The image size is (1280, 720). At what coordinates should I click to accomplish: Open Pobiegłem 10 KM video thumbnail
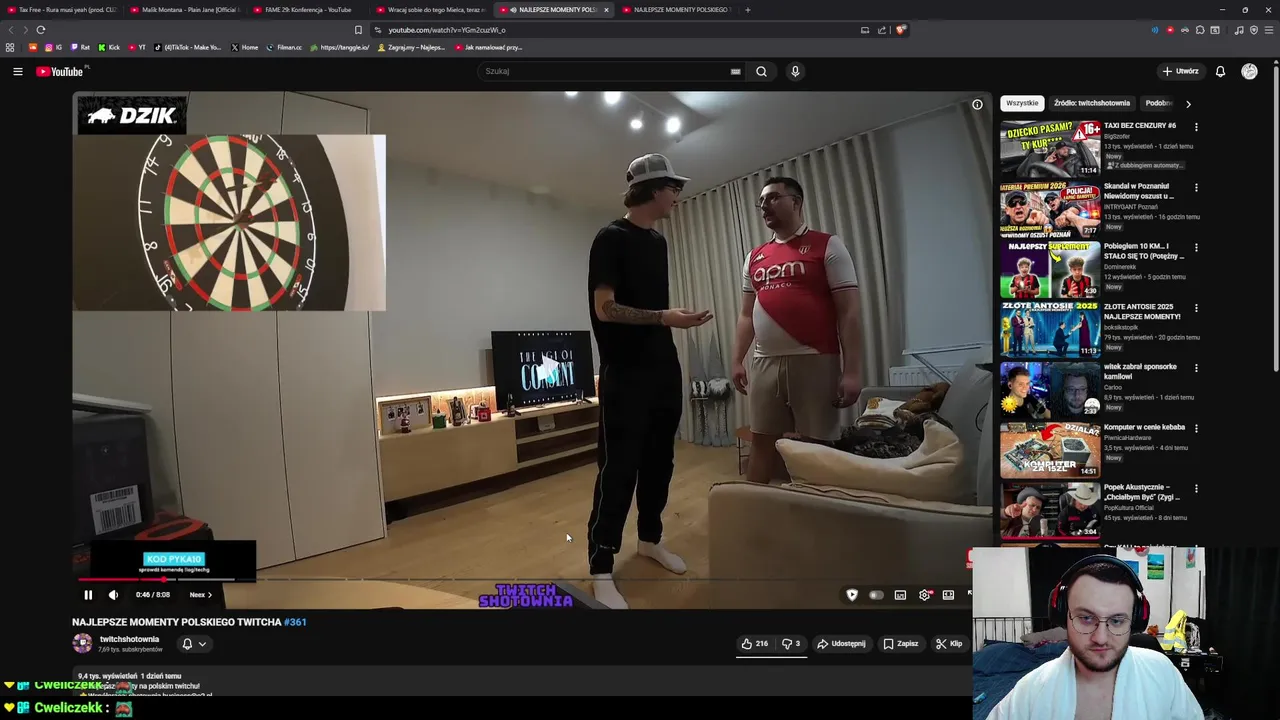click(x=1050, y=269)
